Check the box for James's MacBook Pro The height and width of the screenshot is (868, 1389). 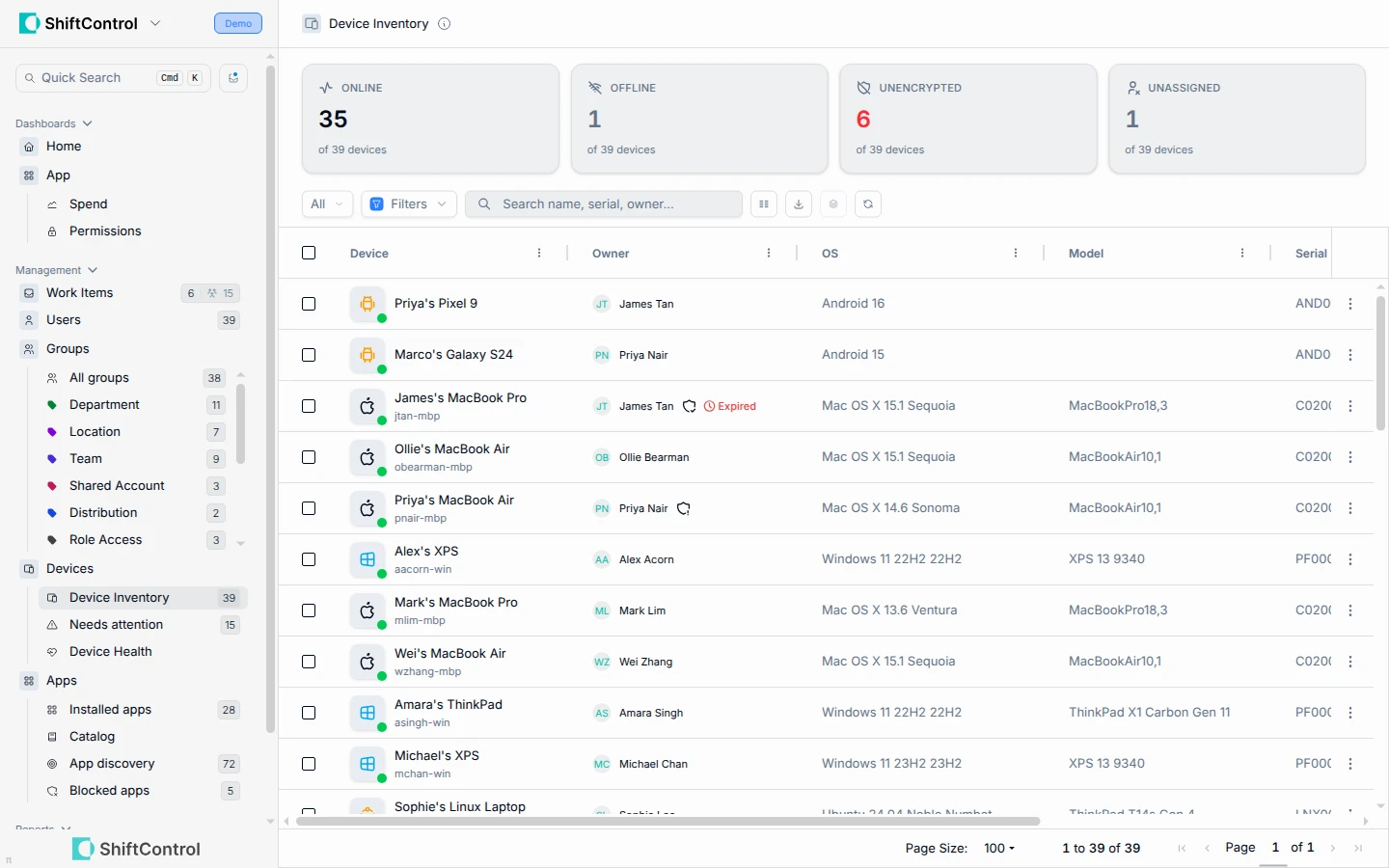click(x=309, y=406)
